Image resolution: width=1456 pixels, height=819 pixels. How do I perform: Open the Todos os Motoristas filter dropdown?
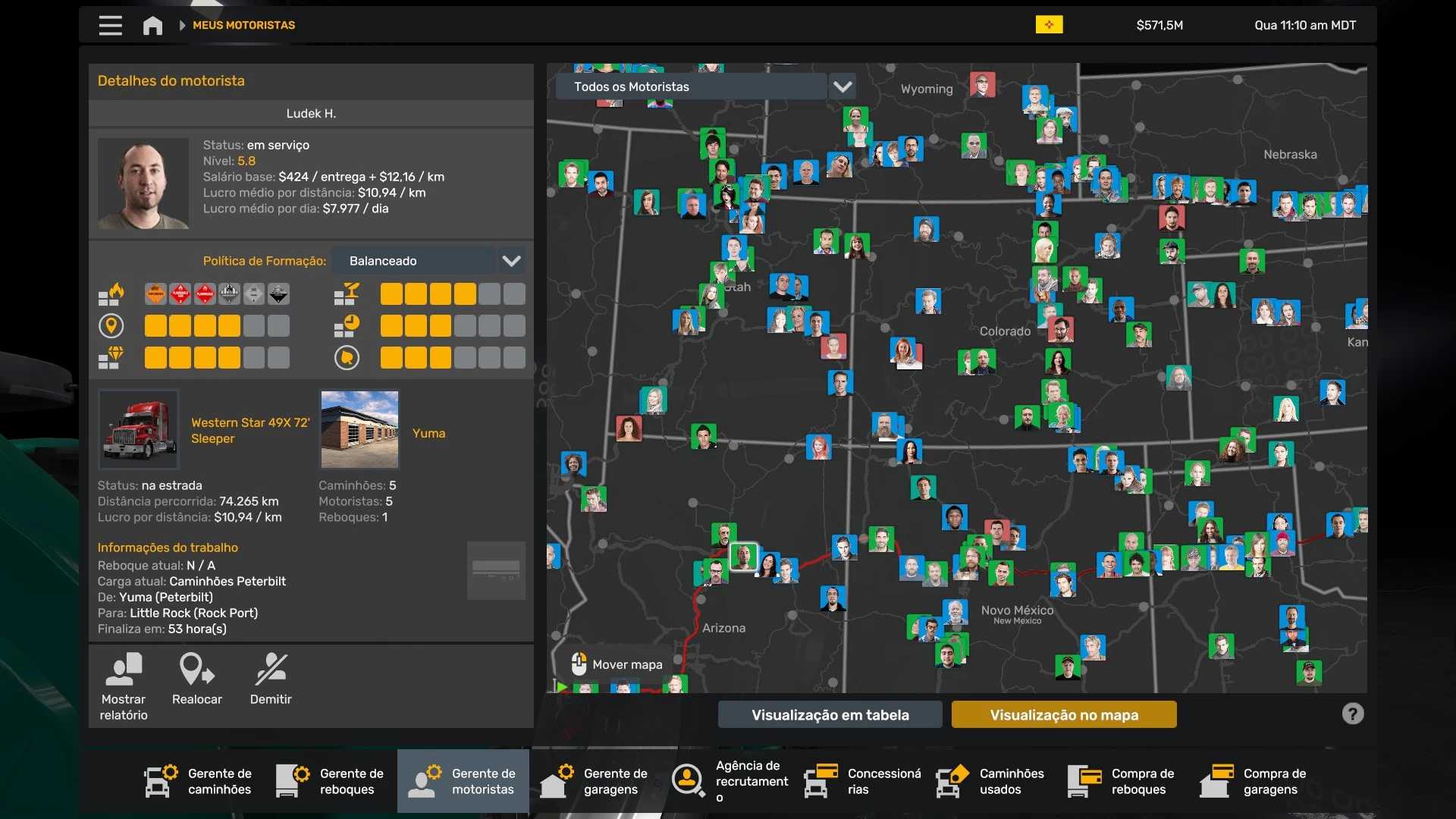843,86
